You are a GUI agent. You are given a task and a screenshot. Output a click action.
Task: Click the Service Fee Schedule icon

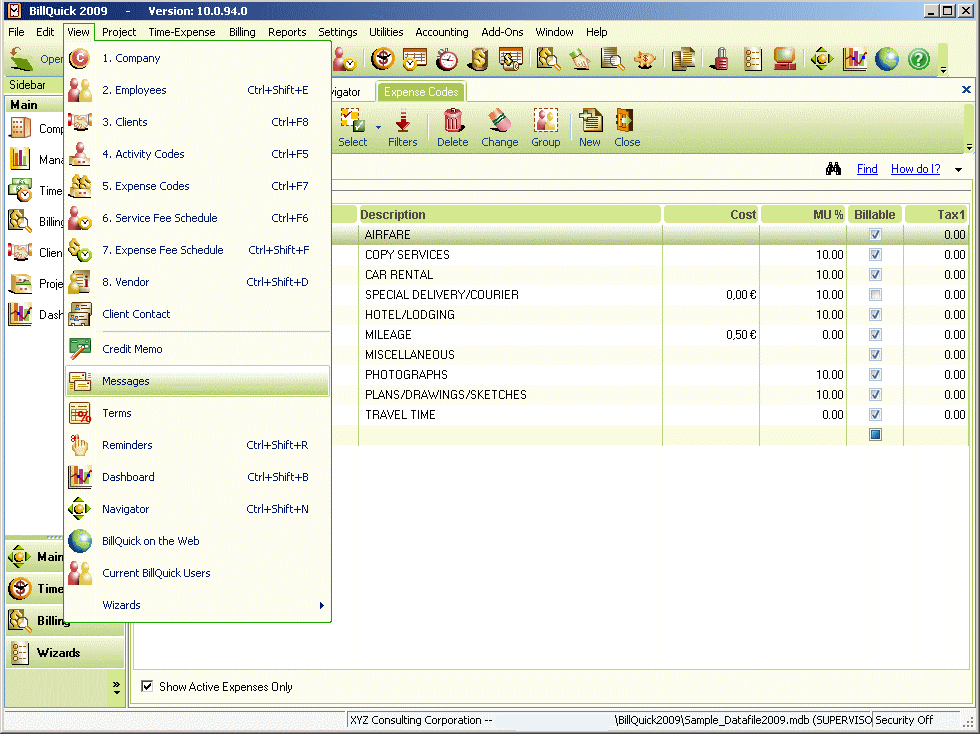click(x=80, y=218)
